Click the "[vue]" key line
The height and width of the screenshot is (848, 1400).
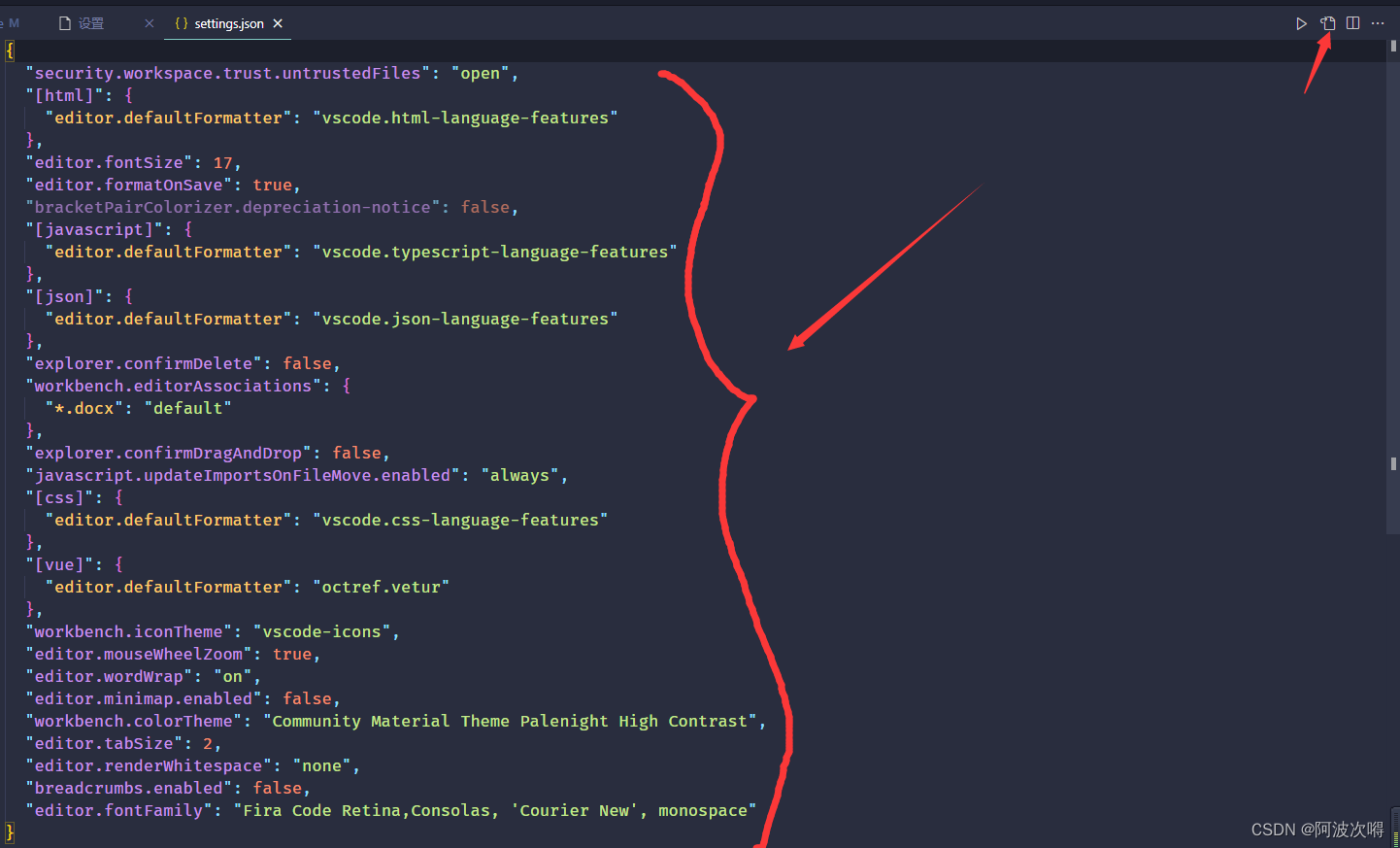59,564
